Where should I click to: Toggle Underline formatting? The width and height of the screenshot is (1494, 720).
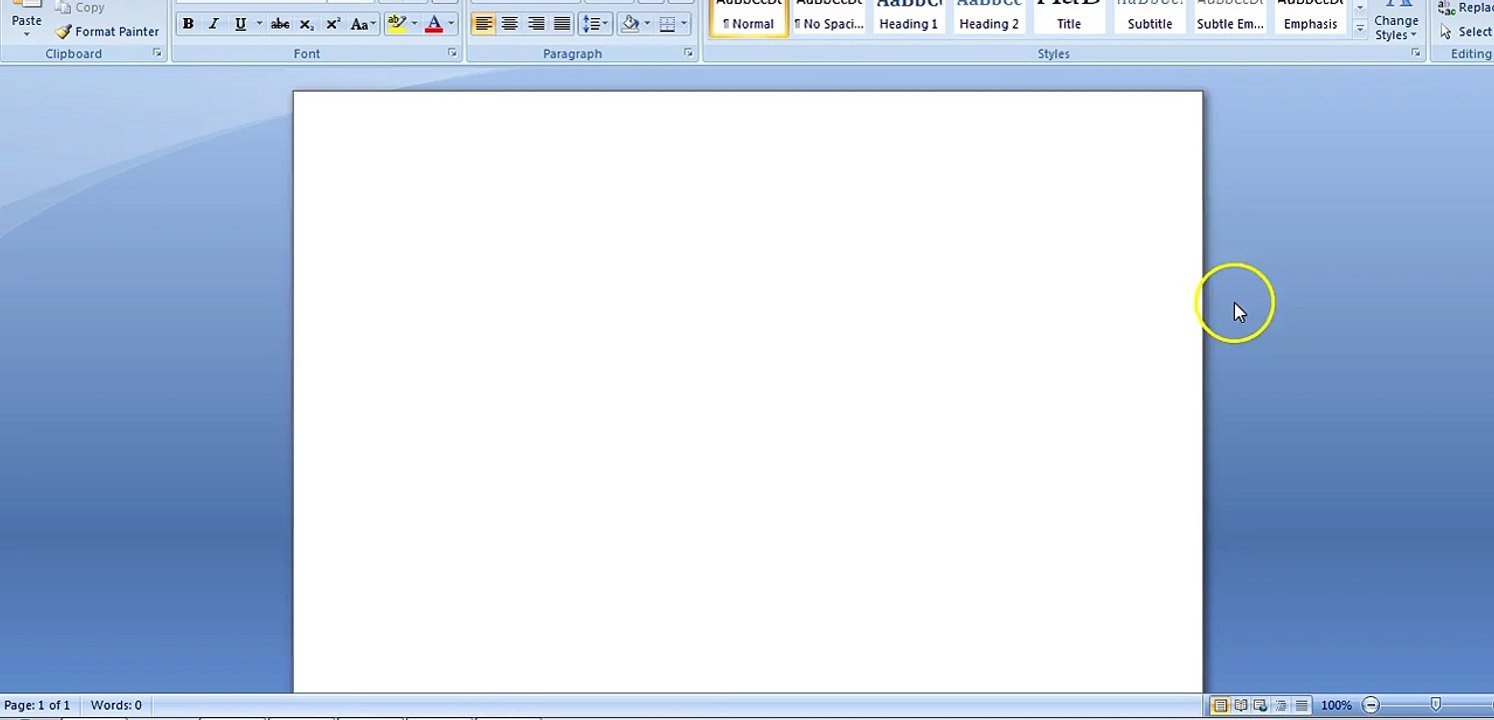click(240, 24)
